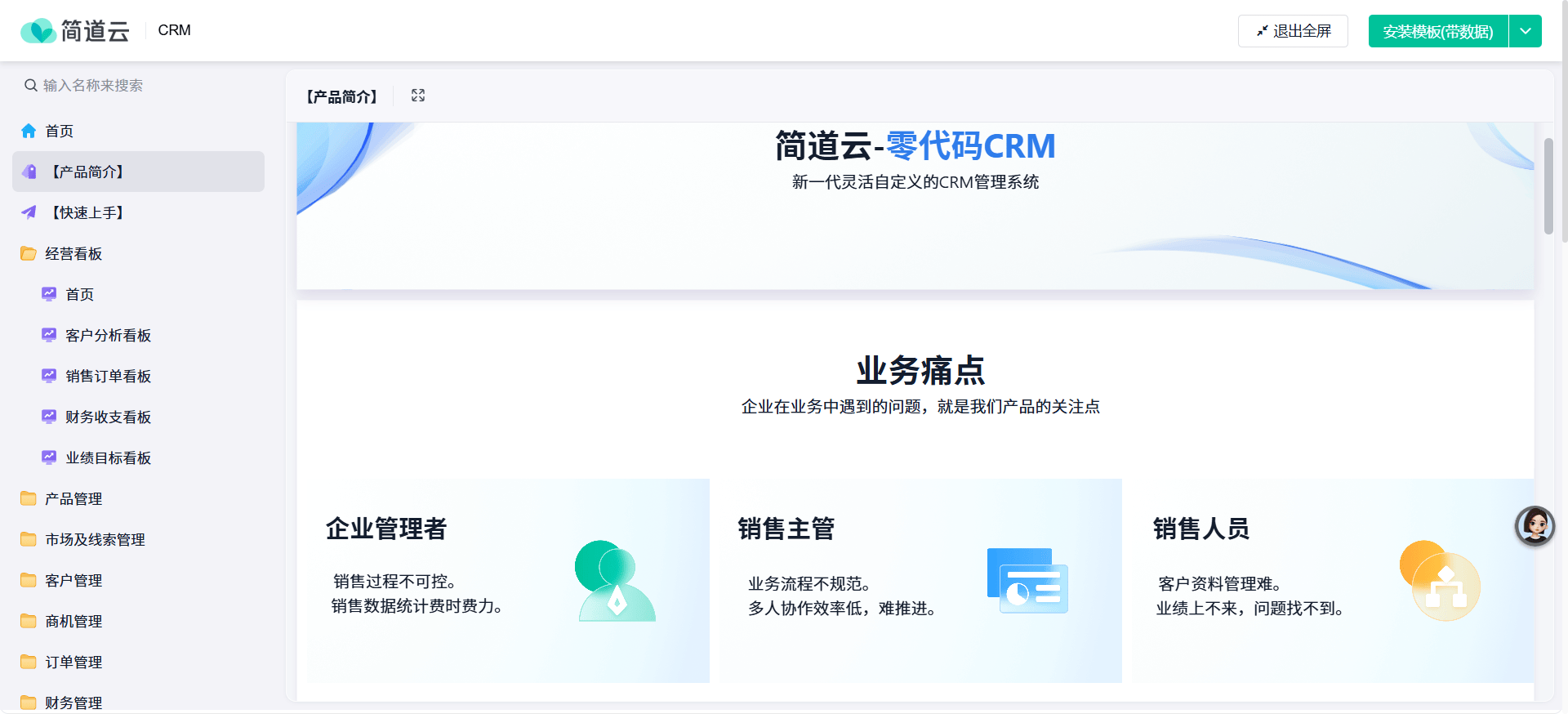Select the 【产品简介】 tab header

click(341, 96)
